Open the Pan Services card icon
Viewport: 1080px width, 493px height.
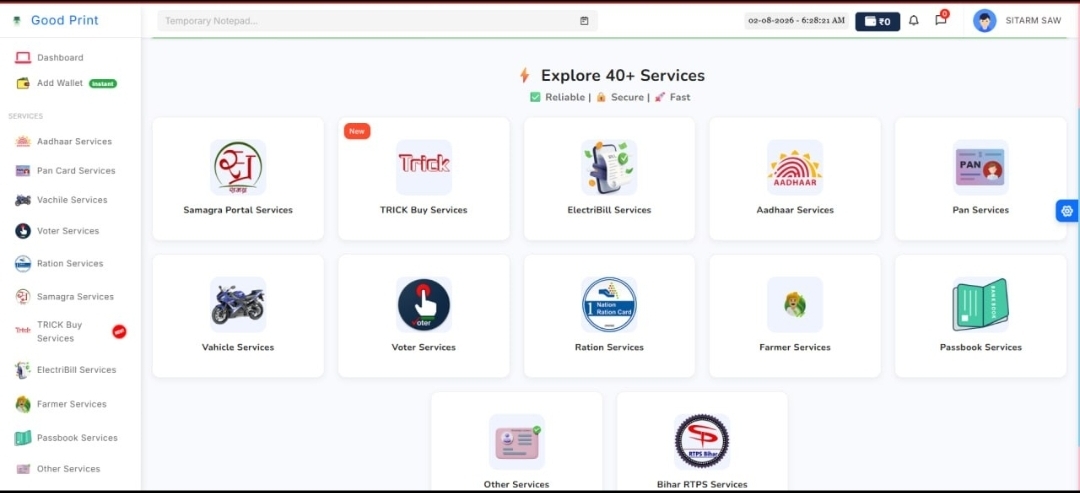980,167
